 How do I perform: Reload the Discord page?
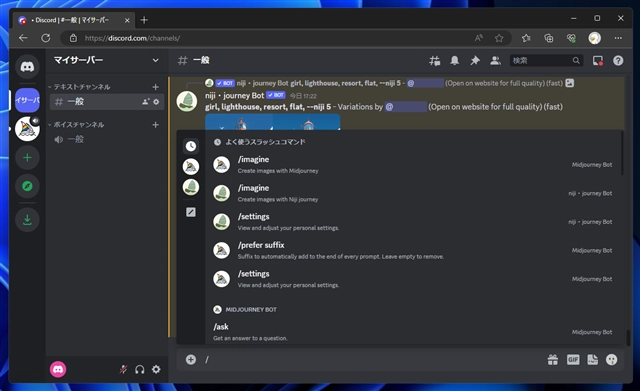(46, 38)
